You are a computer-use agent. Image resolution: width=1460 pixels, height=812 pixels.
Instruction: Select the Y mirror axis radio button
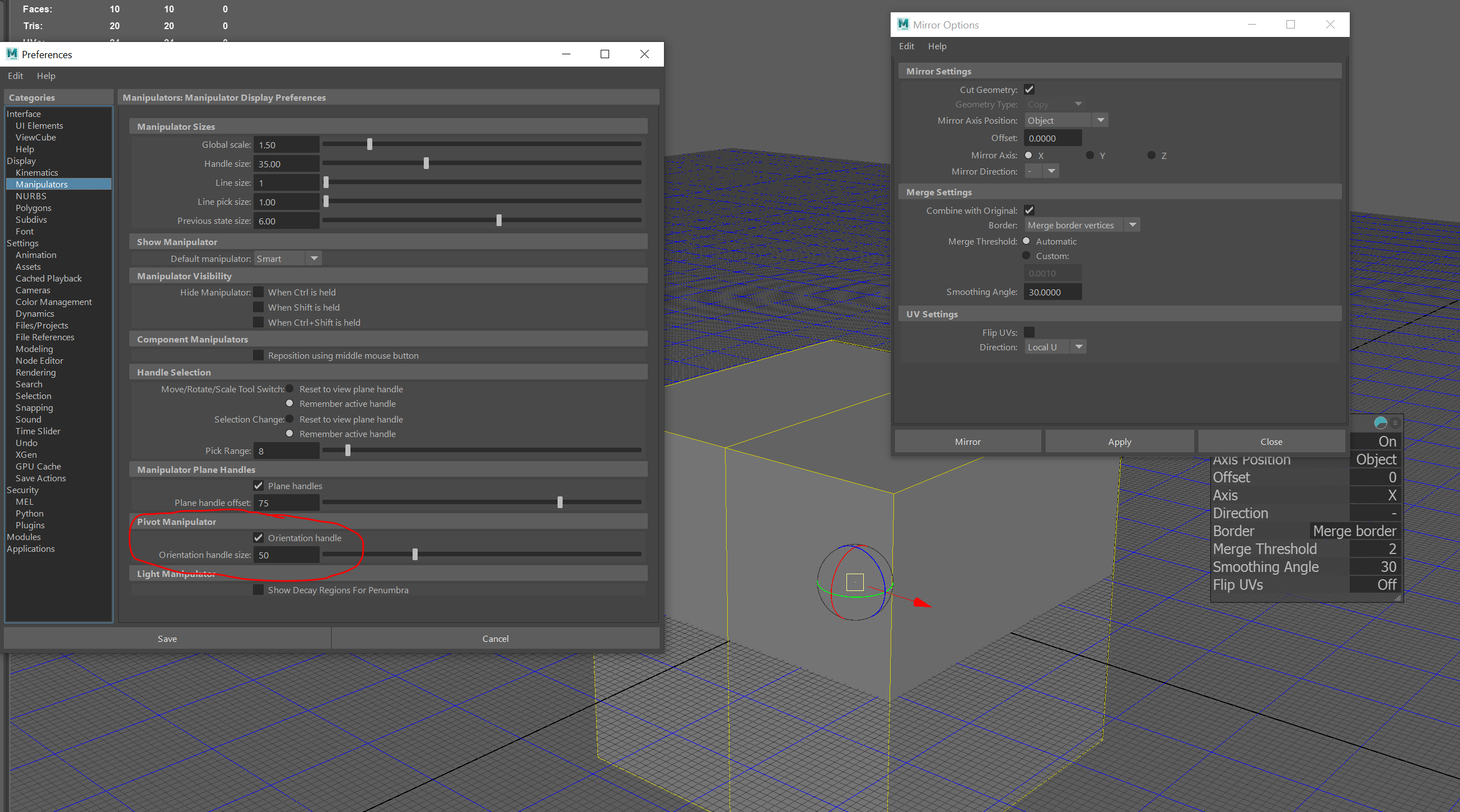coord(1089,154)
